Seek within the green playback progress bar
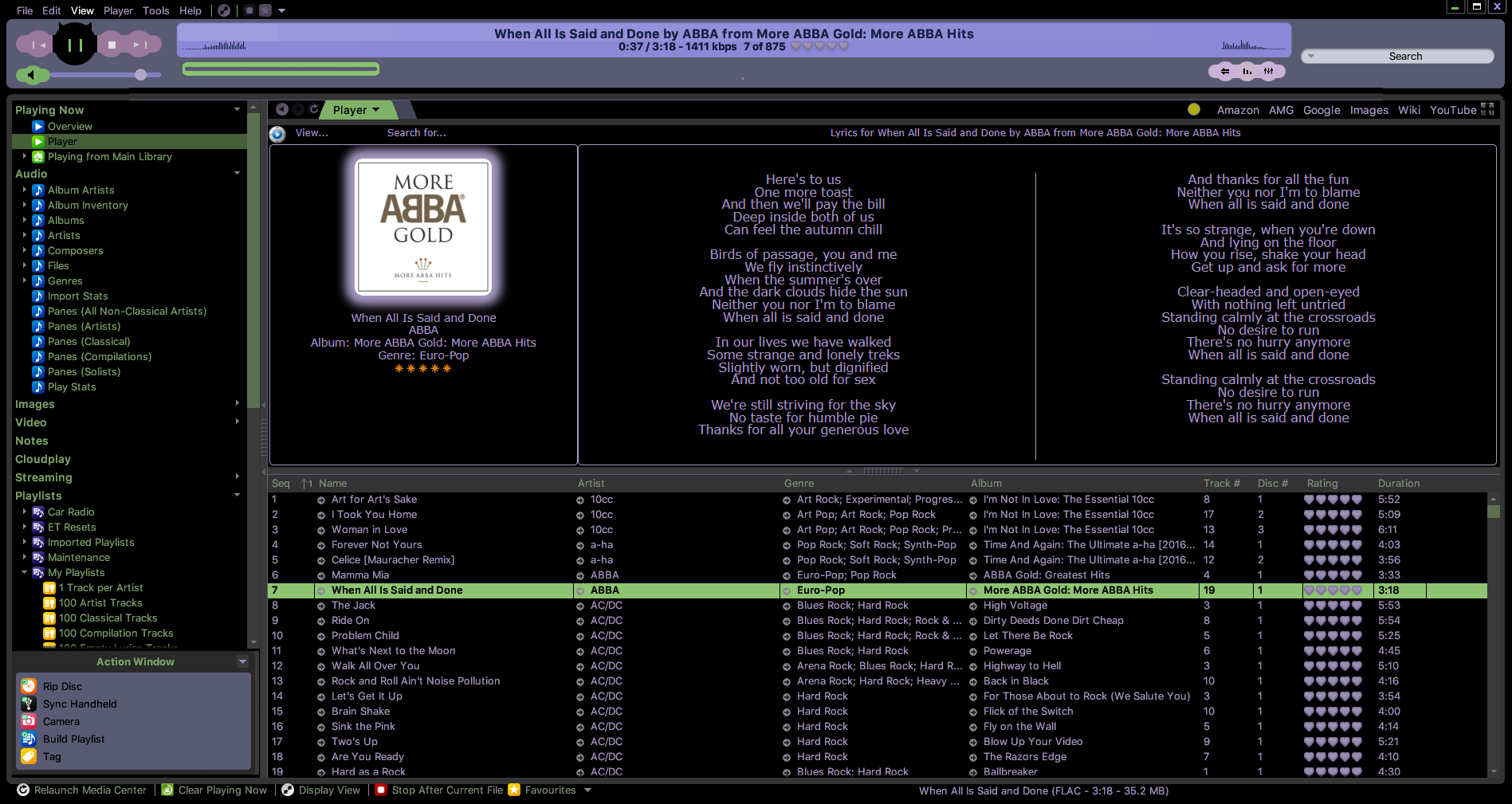This screenshot has height=804, width=1512. (281, 69)
